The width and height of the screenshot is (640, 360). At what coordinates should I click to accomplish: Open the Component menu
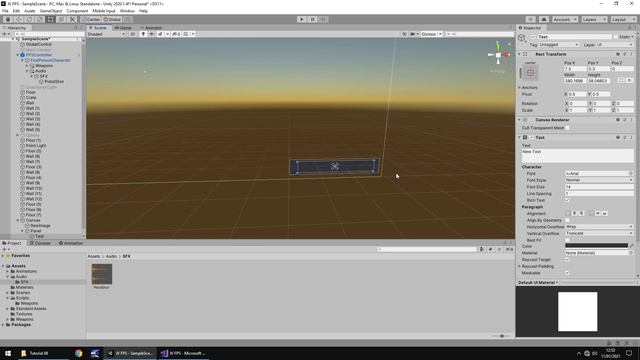77,11
